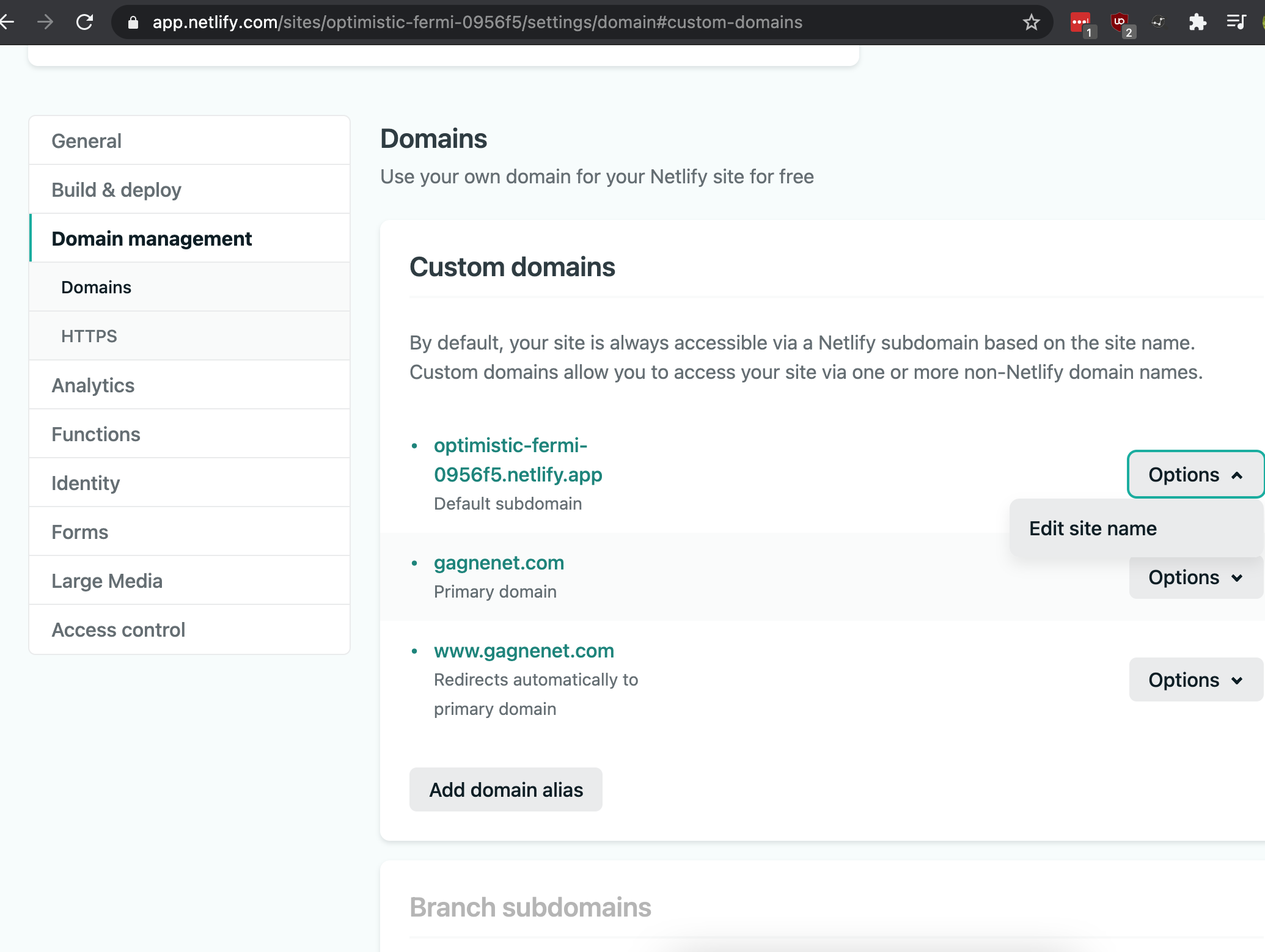Image resolution: width=1265 pixels, height=952 pixels.
Task: Open the Build & deploy settings tab
Action: pyautogui.click(x=117, y=189)
